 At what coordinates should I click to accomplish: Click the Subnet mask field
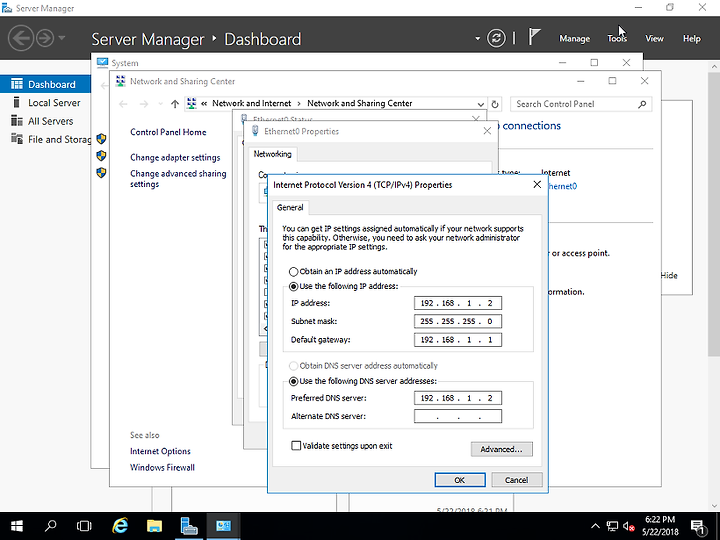[x=458, y=321]
